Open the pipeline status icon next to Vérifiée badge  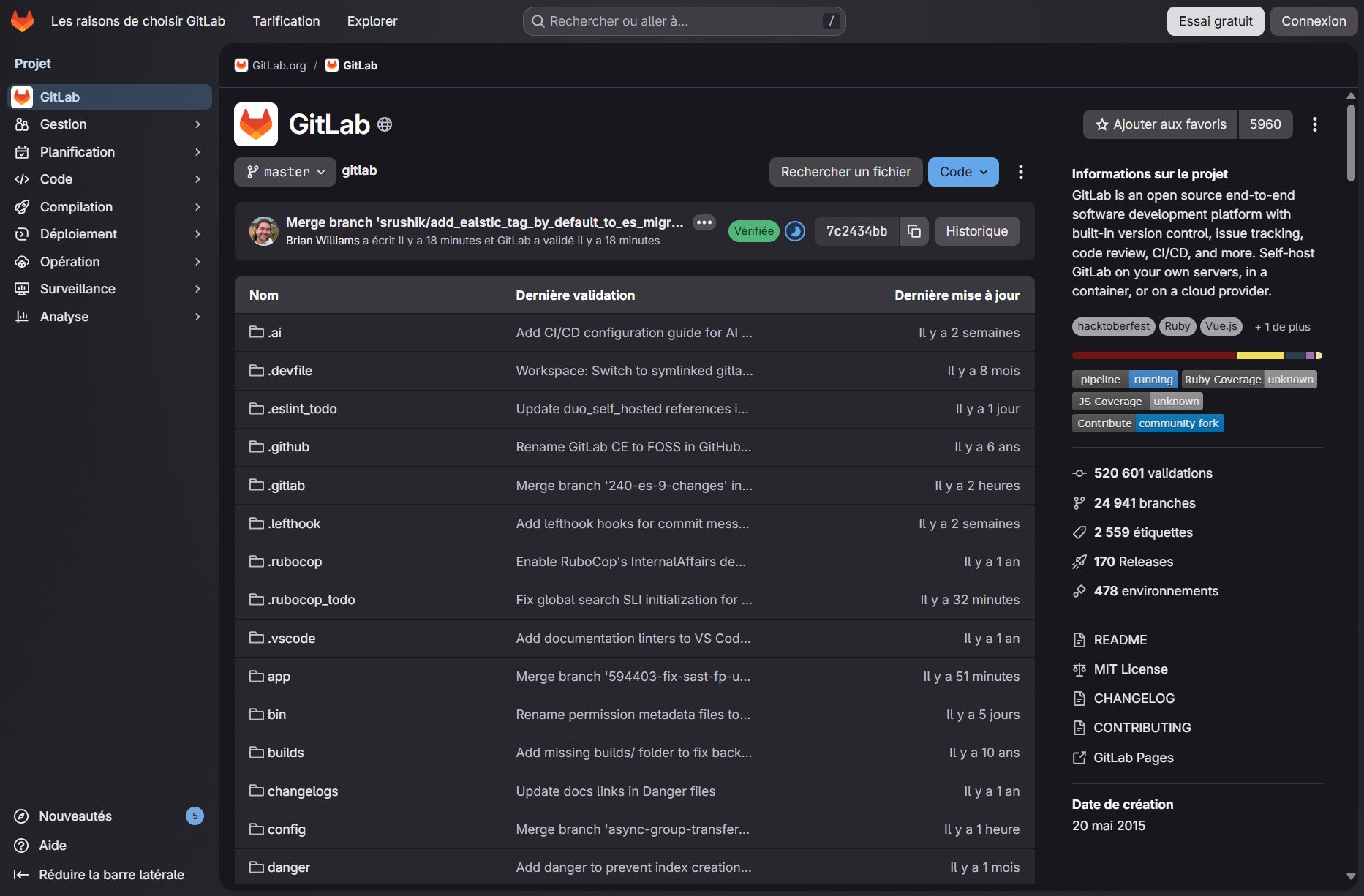pyautogui.click(x=794, y=230)
